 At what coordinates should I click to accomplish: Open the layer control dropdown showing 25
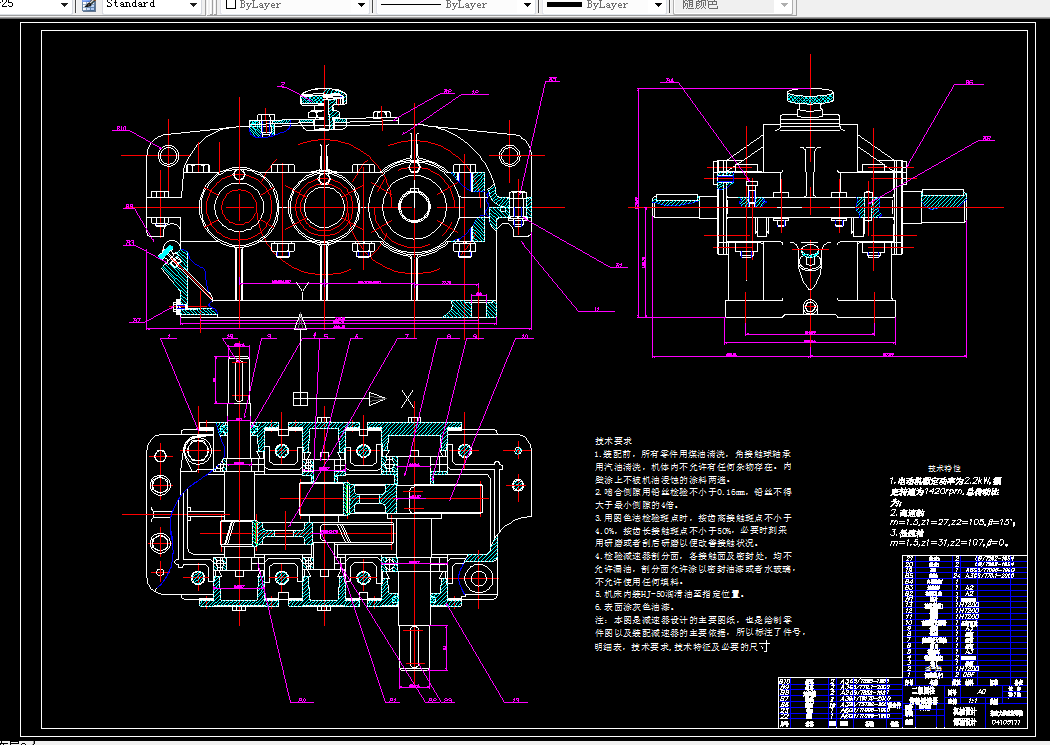(66, 5)
